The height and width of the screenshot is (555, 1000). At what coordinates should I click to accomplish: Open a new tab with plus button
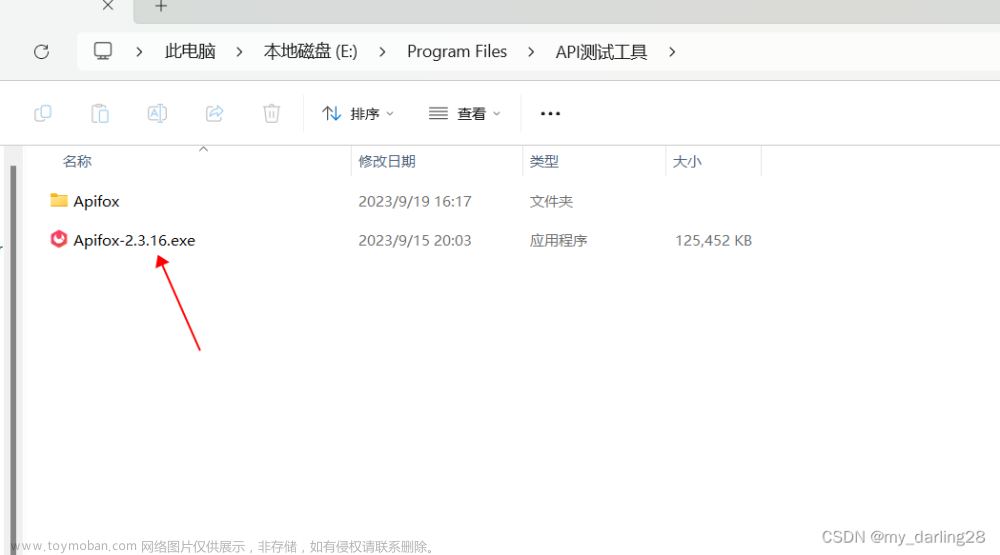tap(161, 6)
